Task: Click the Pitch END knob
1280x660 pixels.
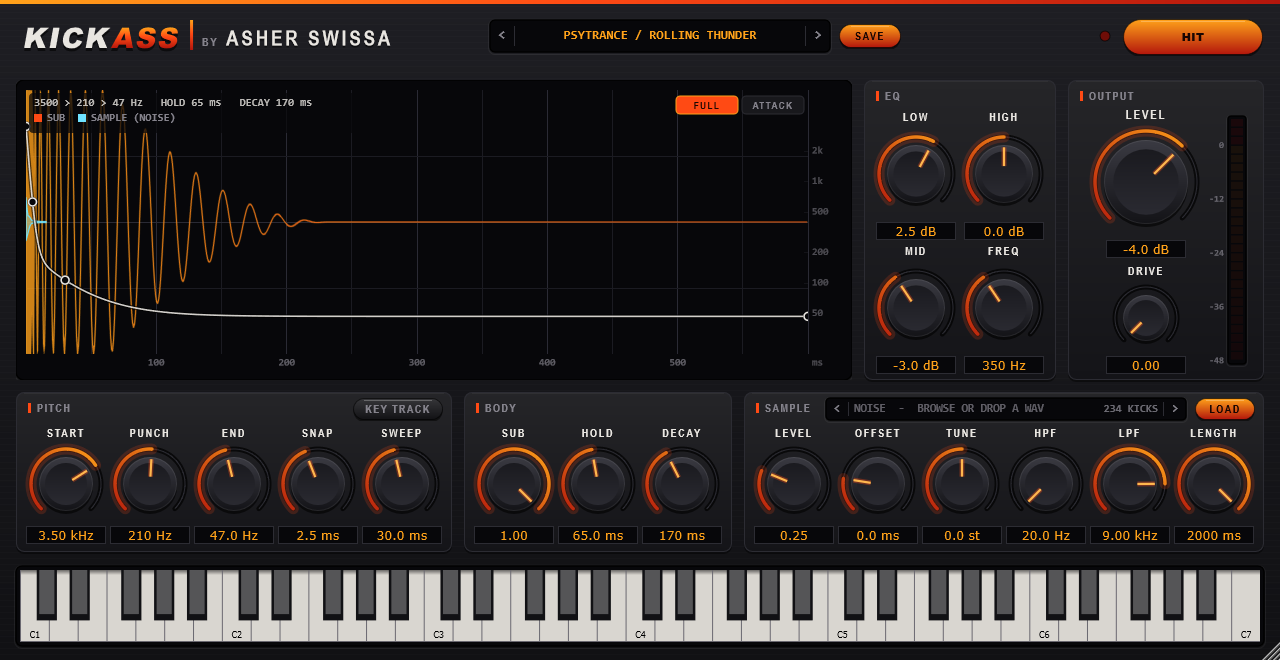Action: pos(233,482)
